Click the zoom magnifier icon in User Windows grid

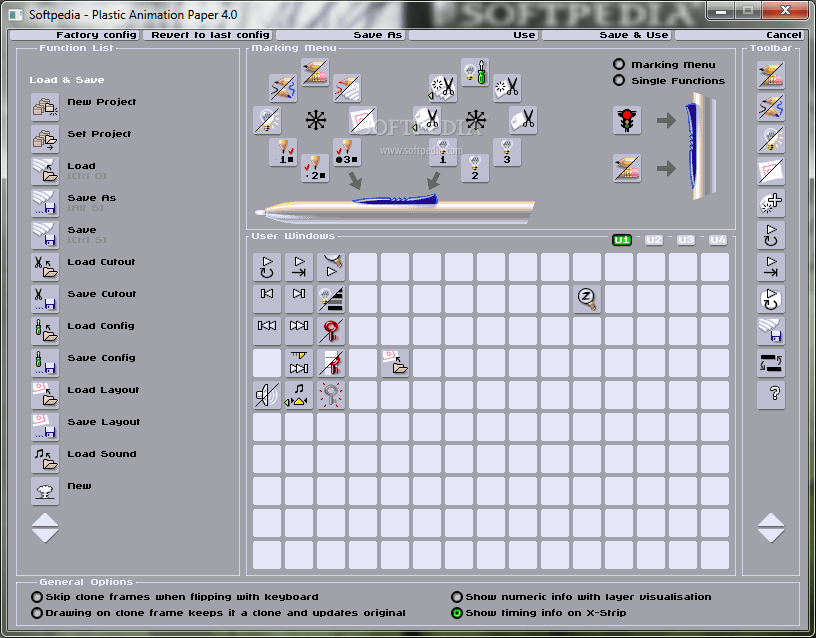[x=587, y=299]
